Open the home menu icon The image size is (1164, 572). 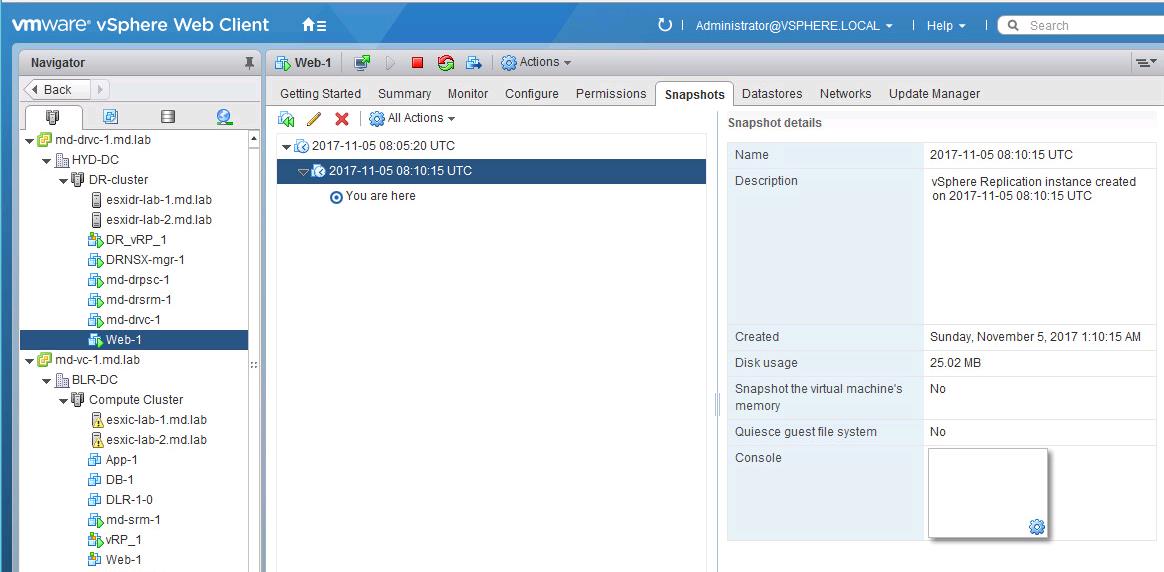(314, 25)
